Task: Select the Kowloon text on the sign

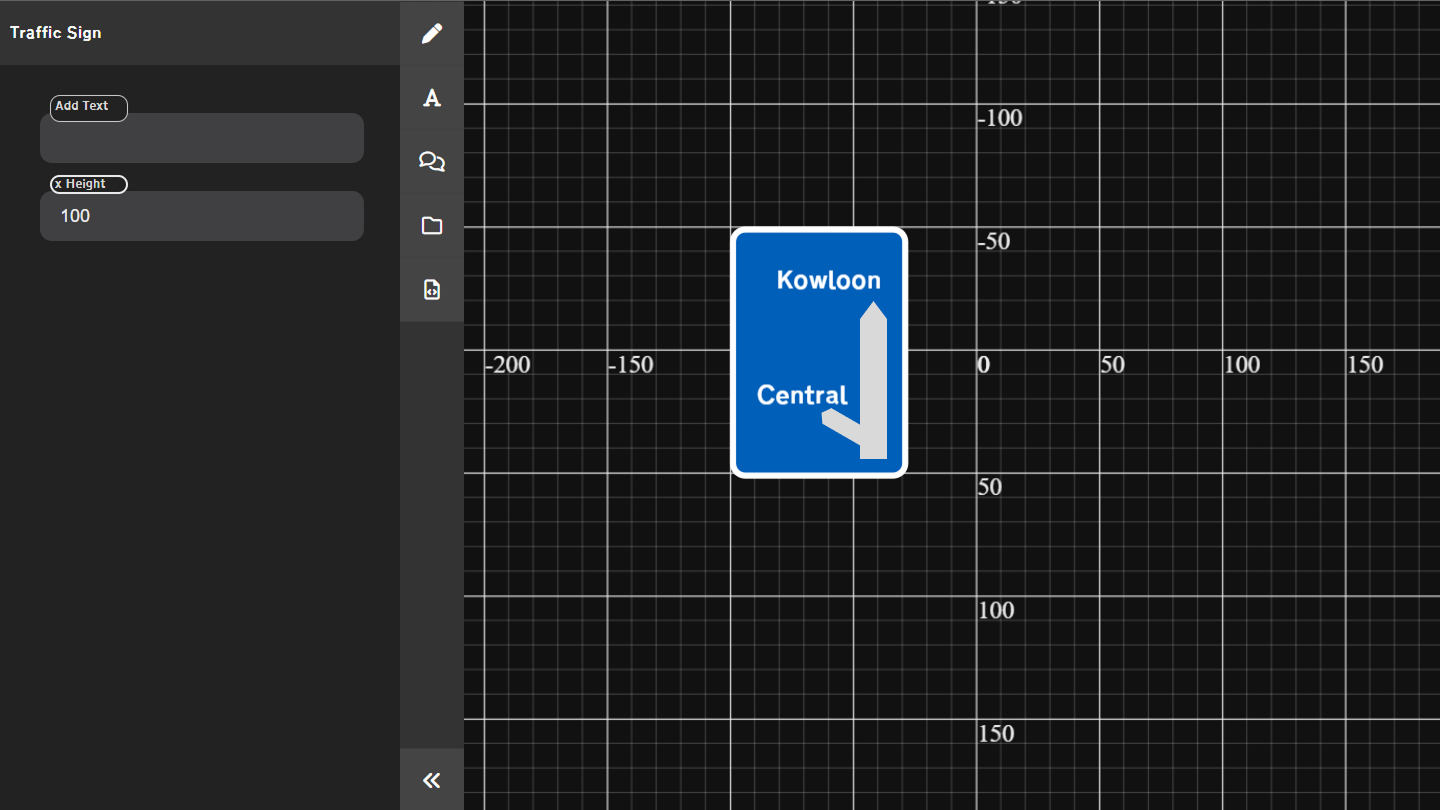Action: coord(828,280)
